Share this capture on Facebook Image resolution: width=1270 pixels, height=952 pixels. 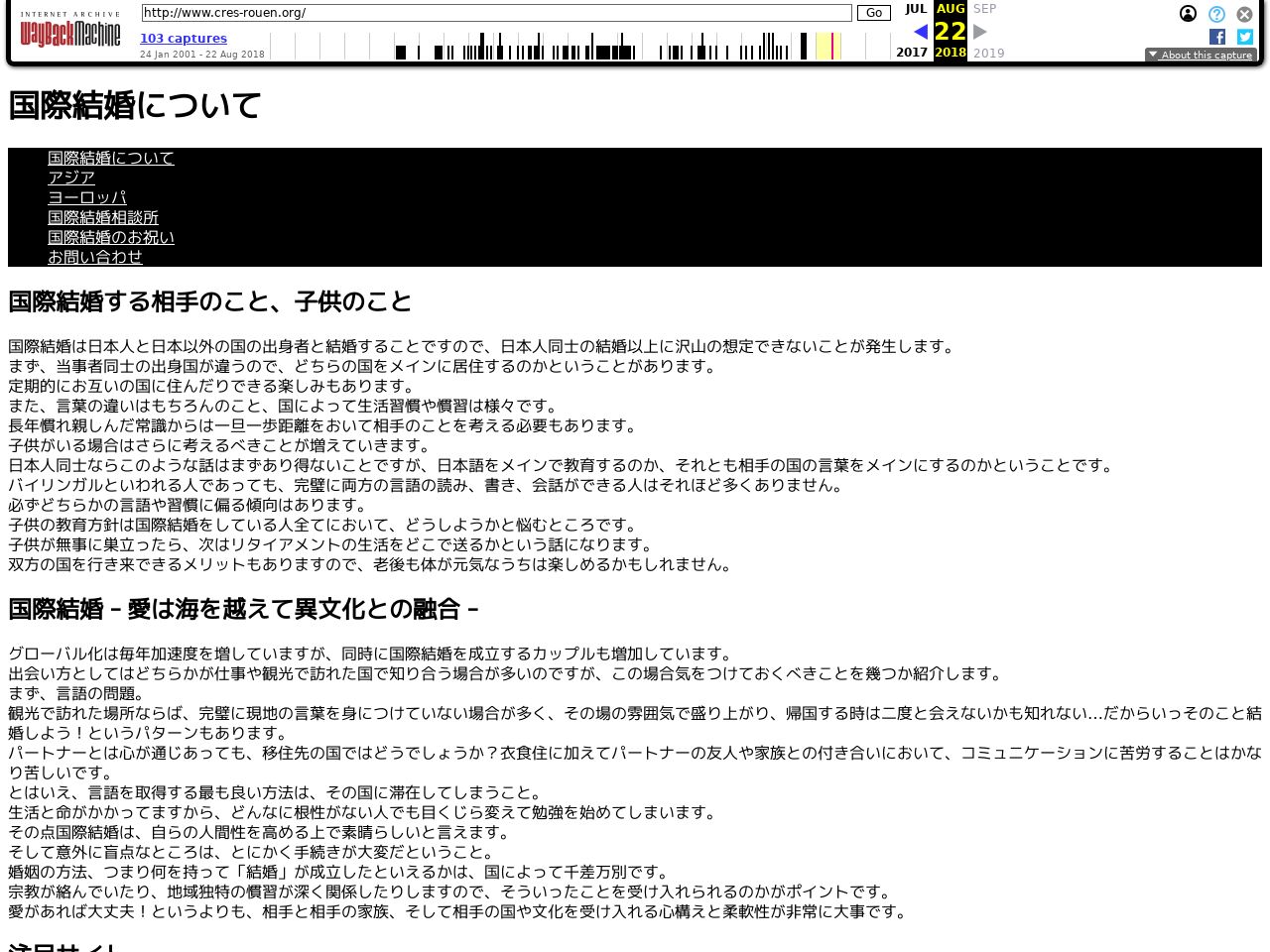point(1217,37)
